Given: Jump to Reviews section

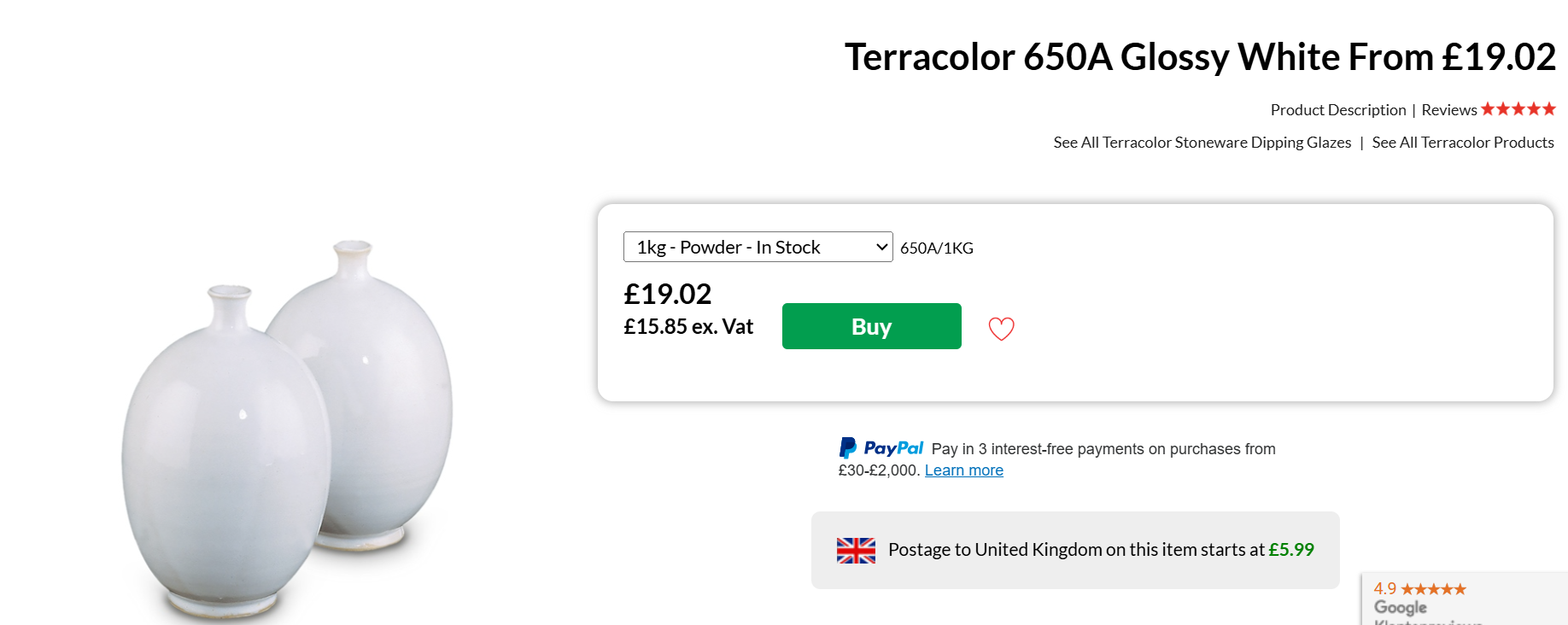Looking at the screenshot, I should (1449, 110).
